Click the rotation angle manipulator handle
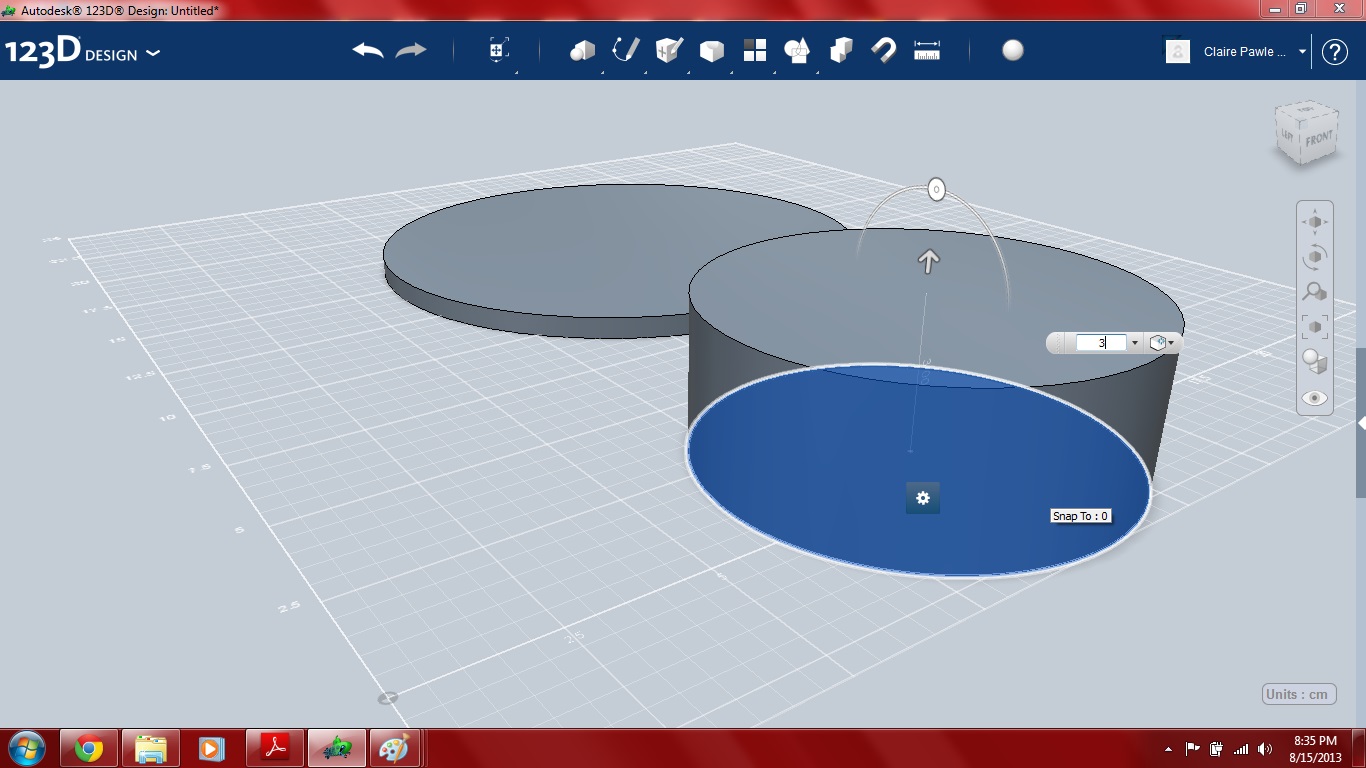The height and width of the screenshot is (768, 1366). [936, 189]
